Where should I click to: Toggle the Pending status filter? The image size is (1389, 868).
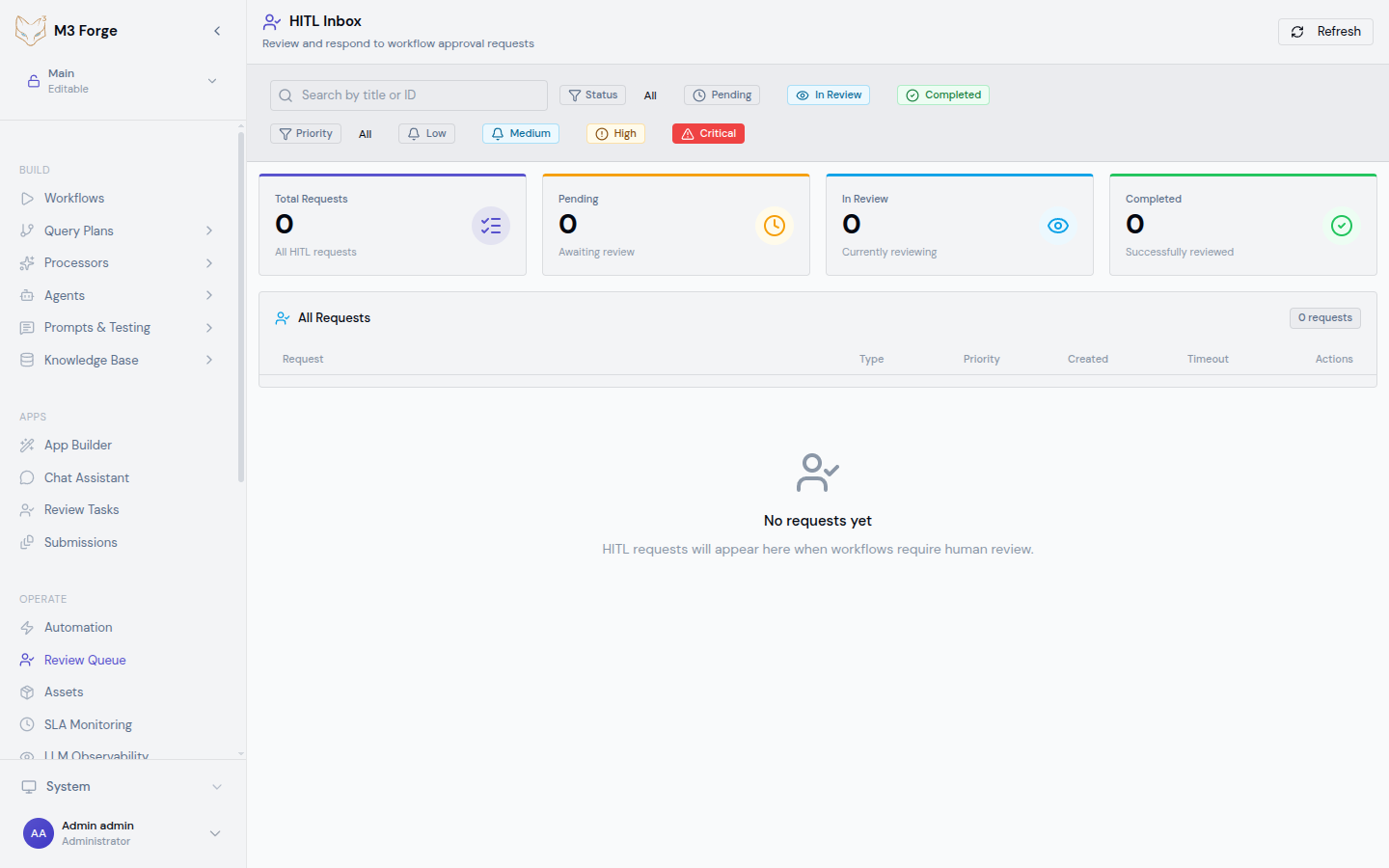[x=722, y=95]
